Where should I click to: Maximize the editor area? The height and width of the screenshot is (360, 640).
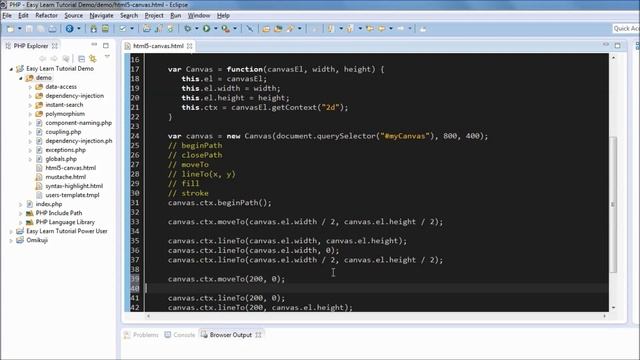pyautogui.click(x=618, y=45)
